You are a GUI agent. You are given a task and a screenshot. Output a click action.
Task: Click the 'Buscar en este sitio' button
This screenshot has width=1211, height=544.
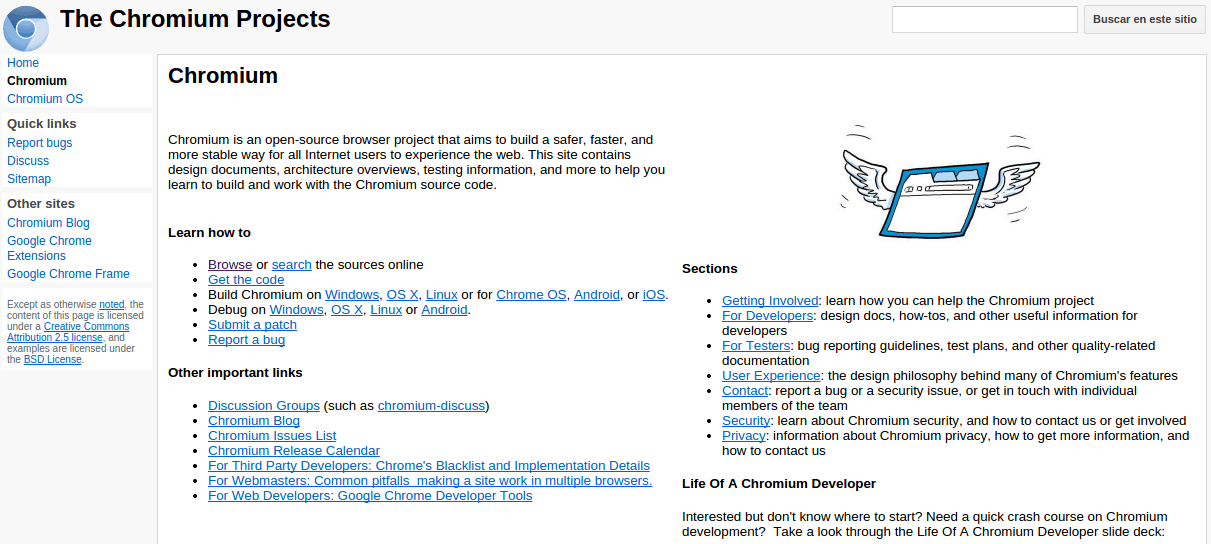tap(1144, 19)
